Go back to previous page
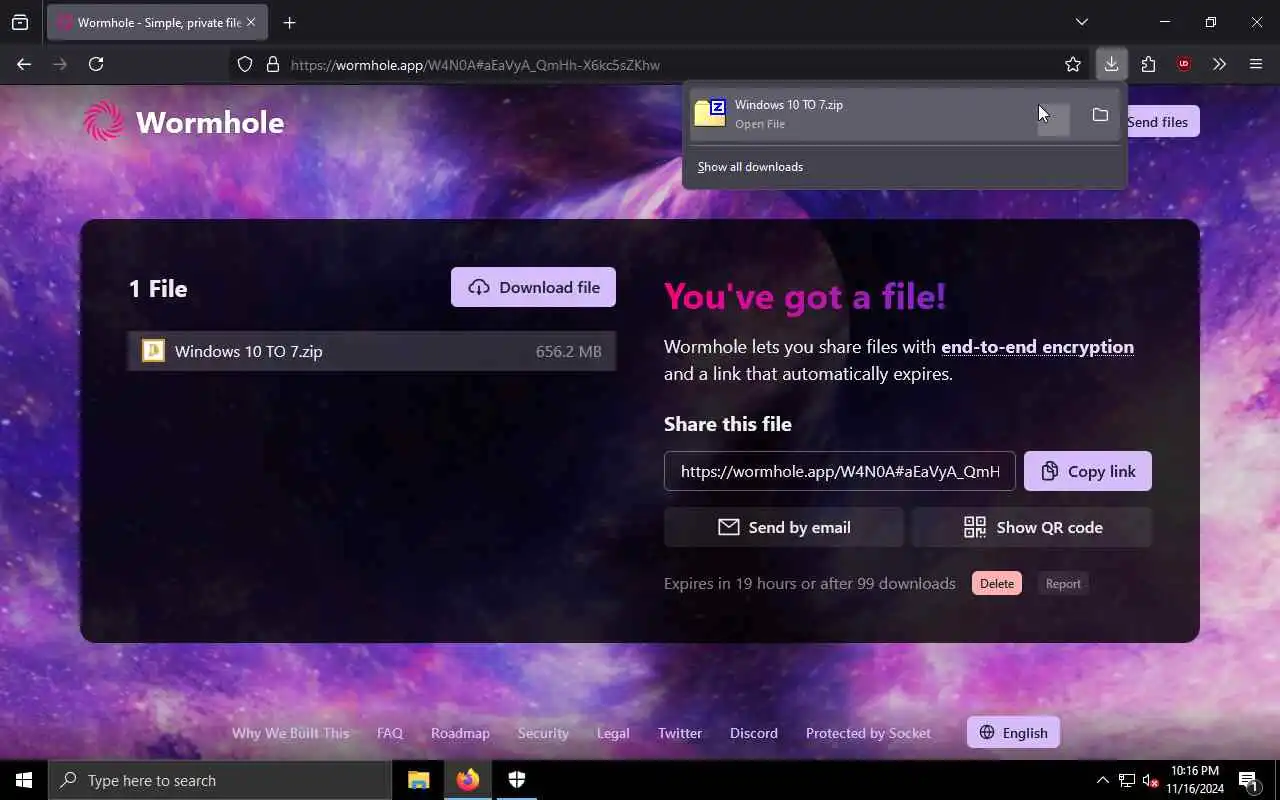This screenshot has width=1280, height=800. click(x=24, y=64)
